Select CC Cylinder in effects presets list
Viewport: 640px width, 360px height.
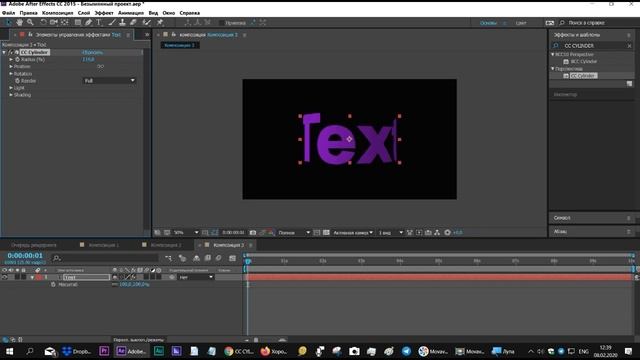[583, 76]
